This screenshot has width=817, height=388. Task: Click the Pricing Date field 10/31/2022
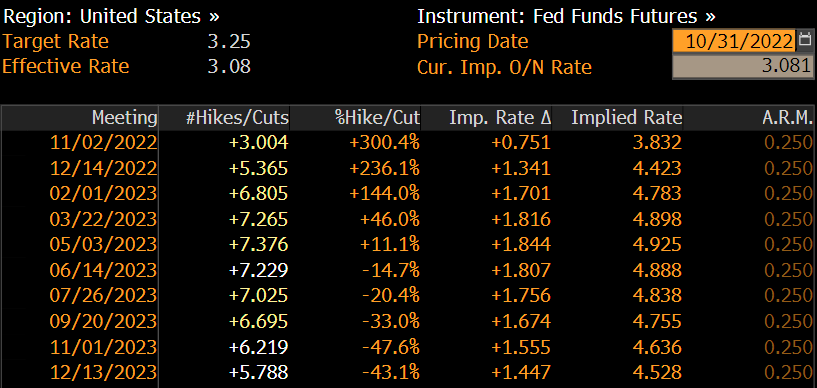coord(734,41)
